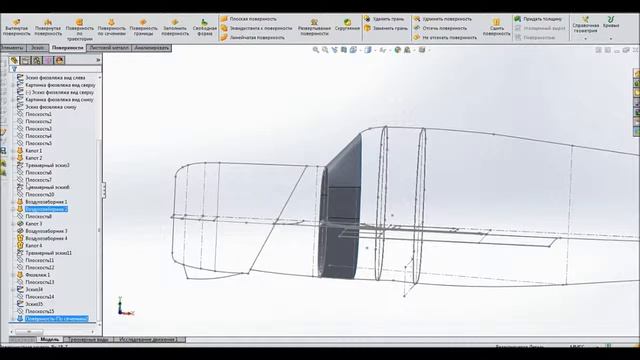
Task: Expand the Эскиз34 tree node
Action: tap(13, 289)
